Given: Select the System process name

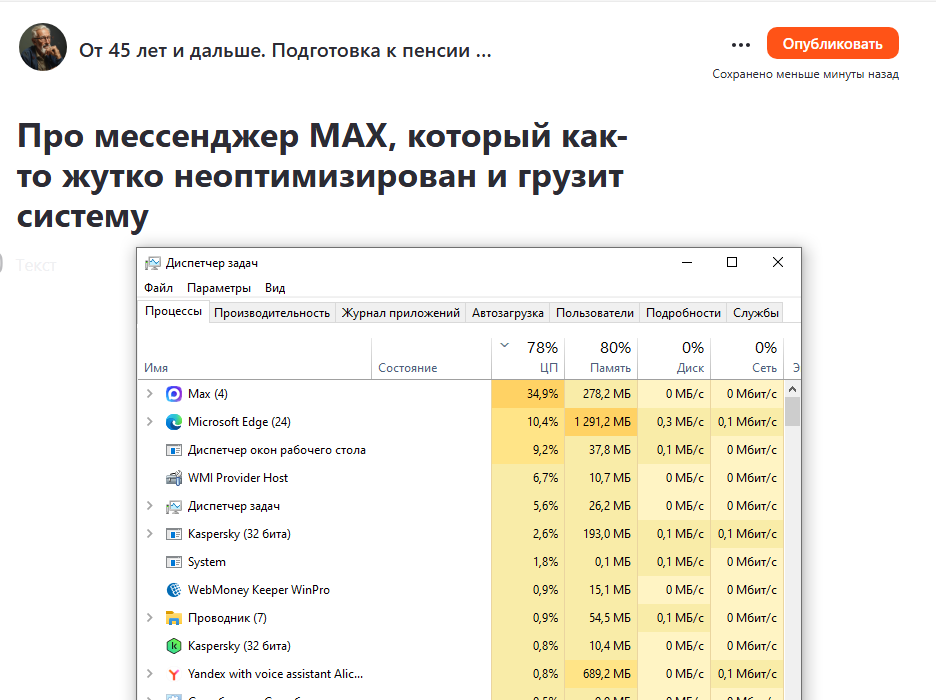Looking at the screenshot, I should click(207, 562).
